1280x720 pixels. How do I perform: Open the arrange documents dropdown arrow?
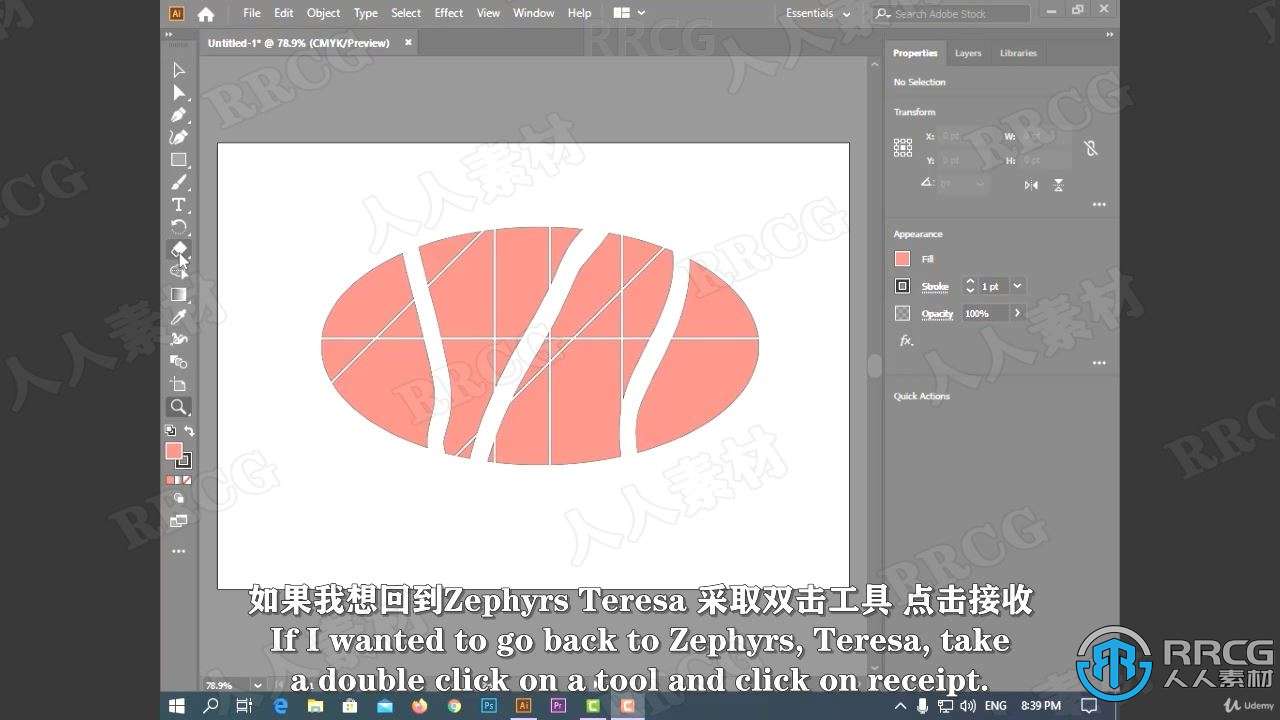pos(641,13)
